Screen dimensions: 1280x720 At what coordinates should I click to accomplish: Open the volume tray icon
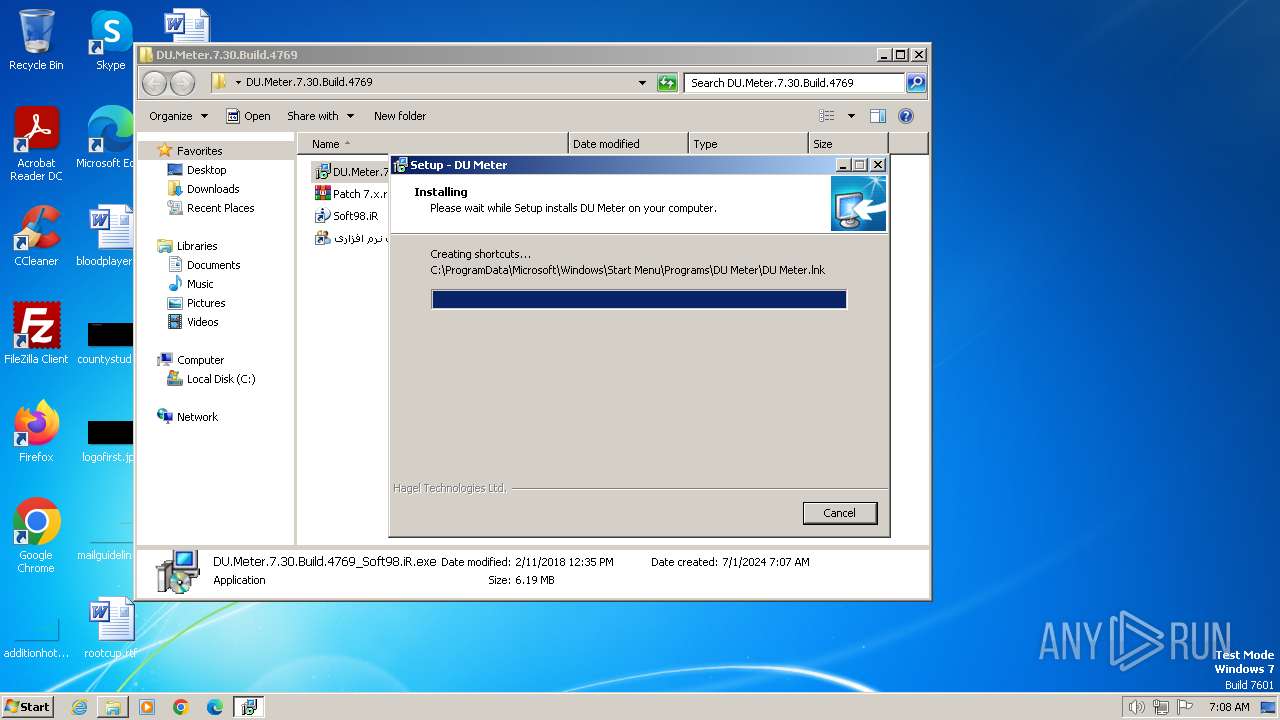point(1136,707)
